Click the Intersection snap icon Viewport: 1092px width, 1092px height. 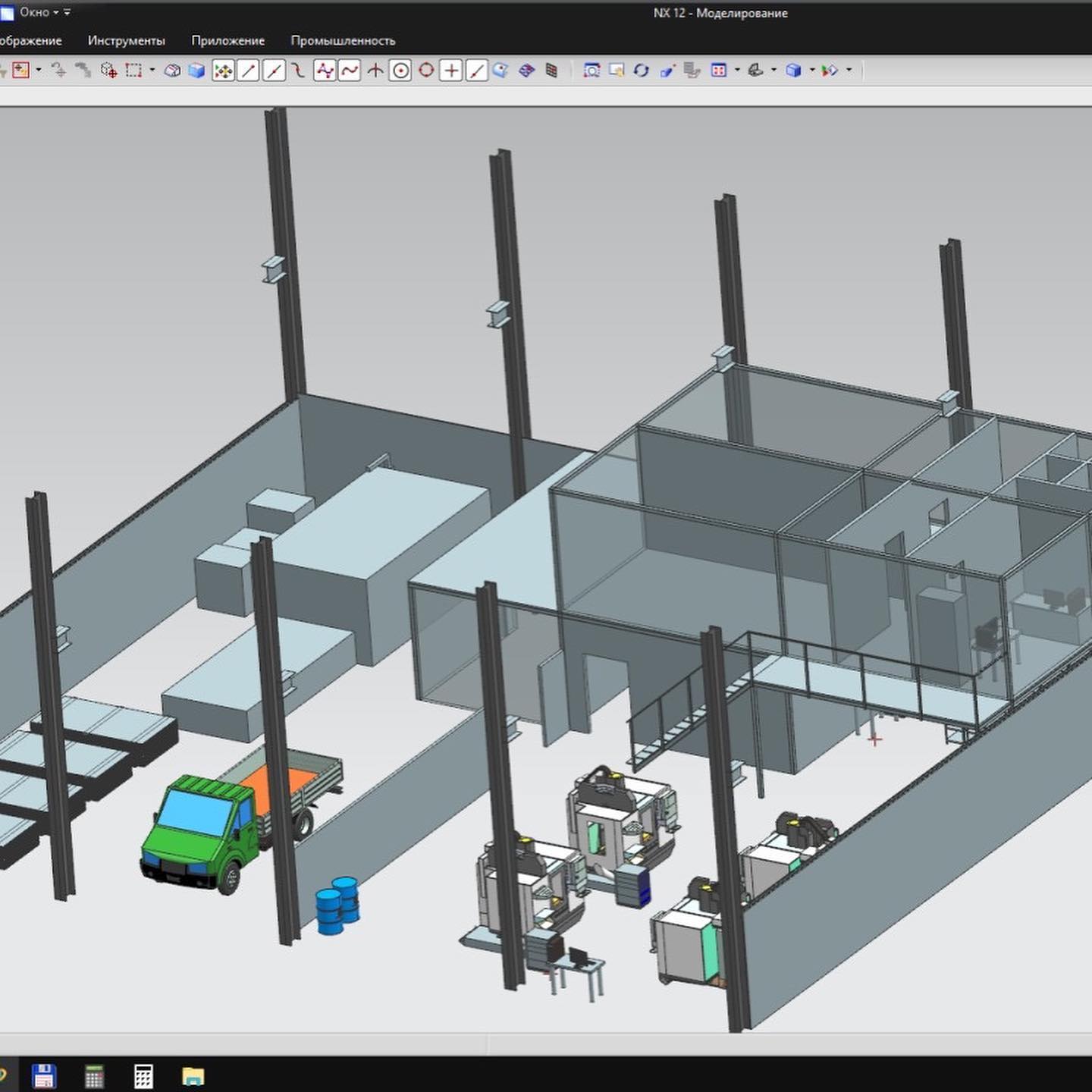coord(375,71)
